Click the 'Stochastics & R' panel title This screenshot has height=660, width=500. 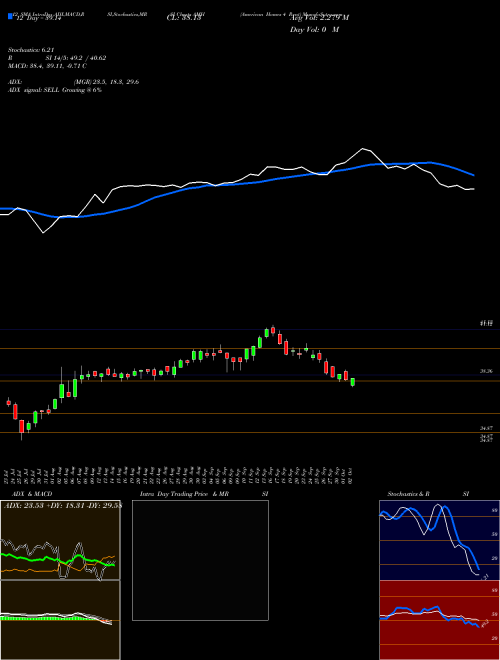(x=408, y=494)
